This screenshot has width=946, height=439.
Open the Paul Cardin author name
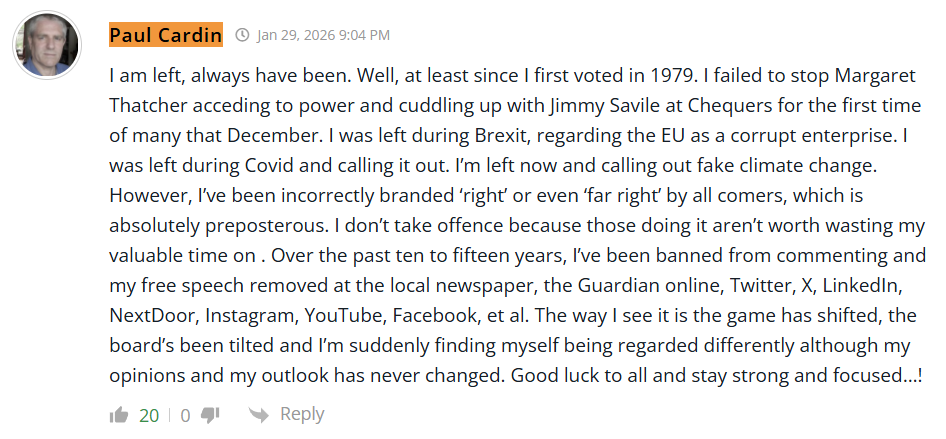166,36
